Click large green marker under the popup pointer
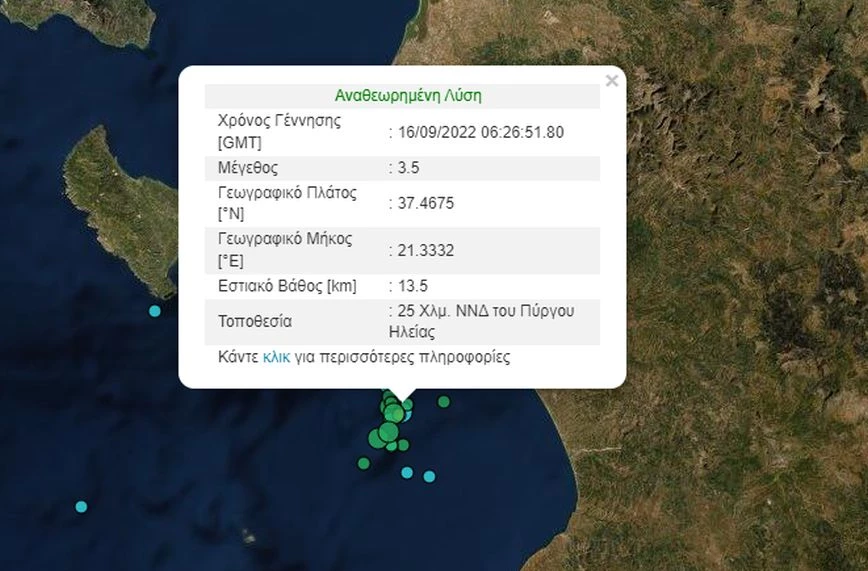This screenshot has height=571, width=868. [395, 413]
